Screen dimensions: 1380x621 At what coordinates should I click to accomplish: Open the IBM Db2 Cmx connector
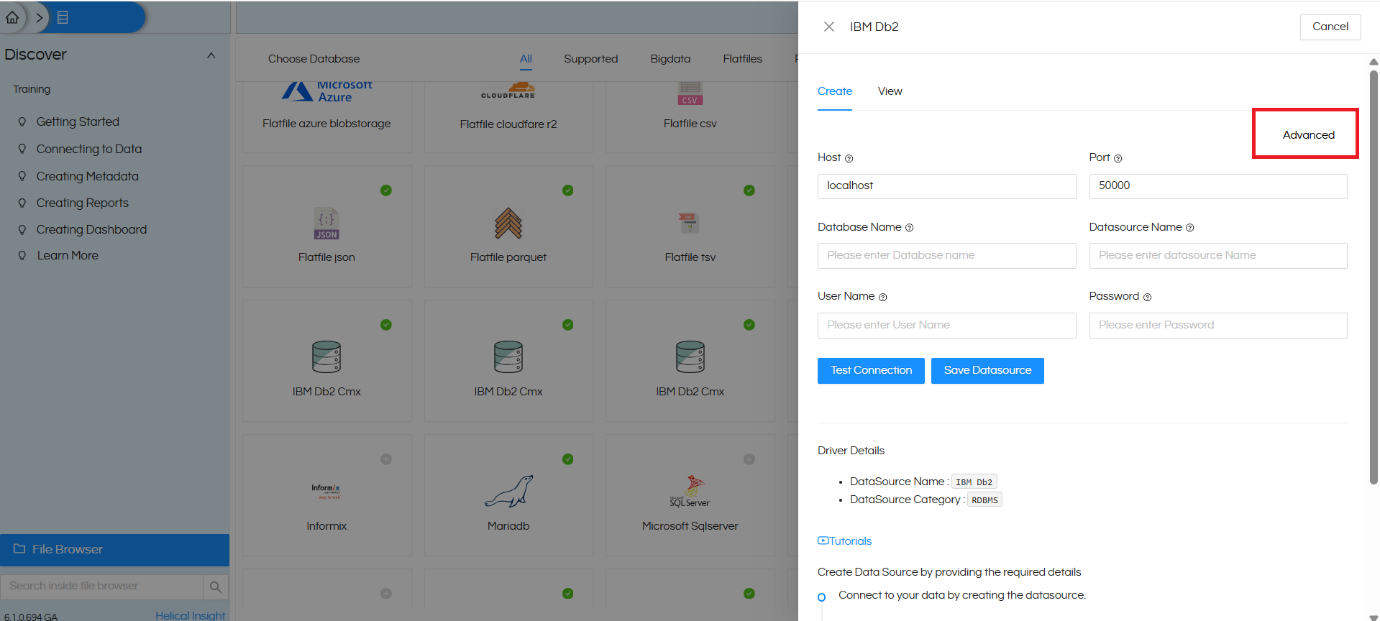[x=326, y=360]
